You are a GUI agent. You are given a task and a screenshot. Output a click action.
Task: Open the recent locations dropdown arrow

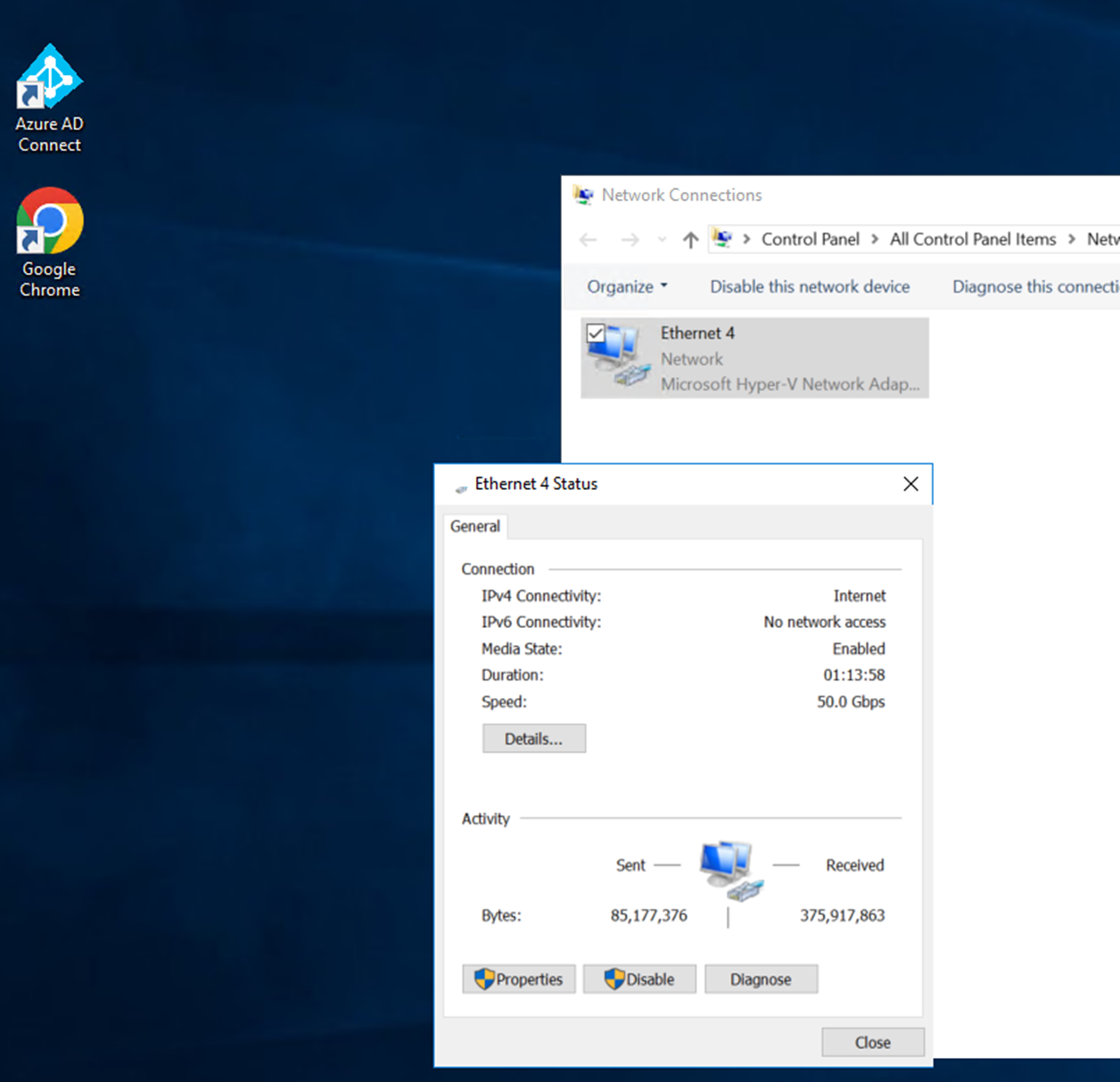(x=662, y=239)
